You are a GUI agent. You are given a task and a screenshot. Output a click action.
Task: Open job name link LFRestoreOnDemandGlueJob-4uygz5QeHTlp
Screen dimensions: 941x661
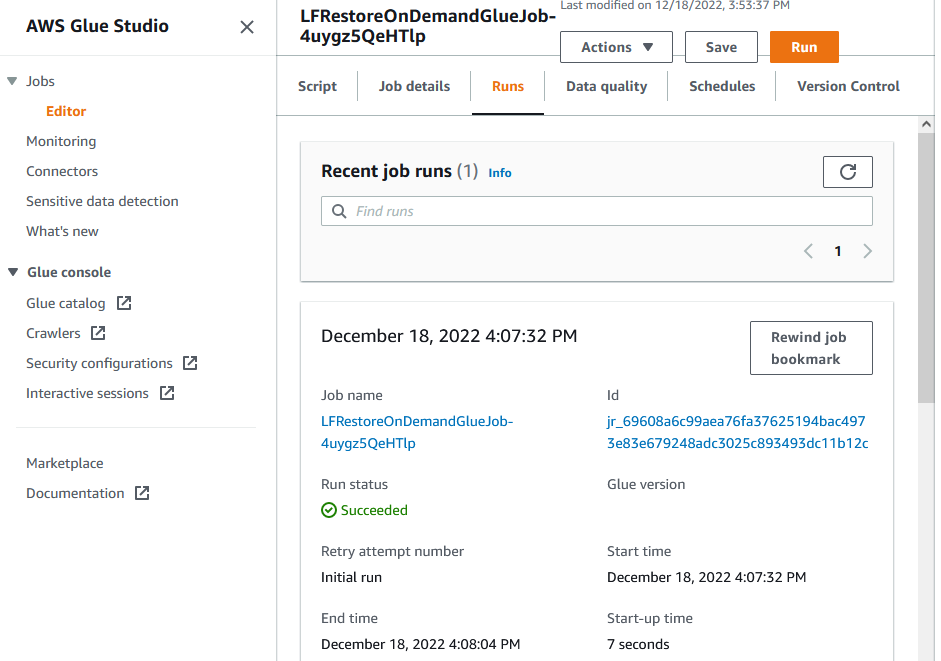click(417, 432)
